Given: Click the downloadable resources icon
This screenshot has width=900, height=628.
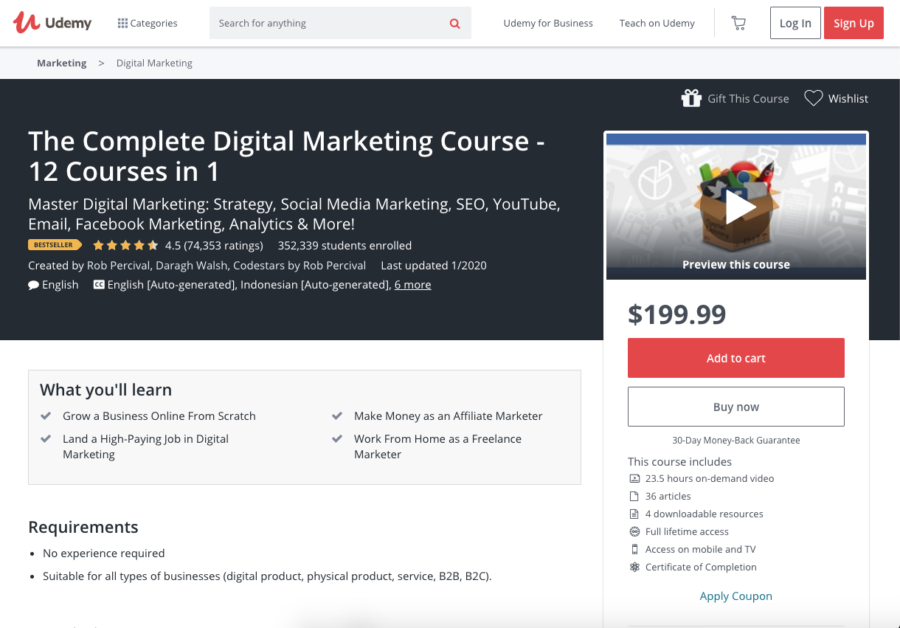Looking at the screenshot, I should [x=634, y=514].
